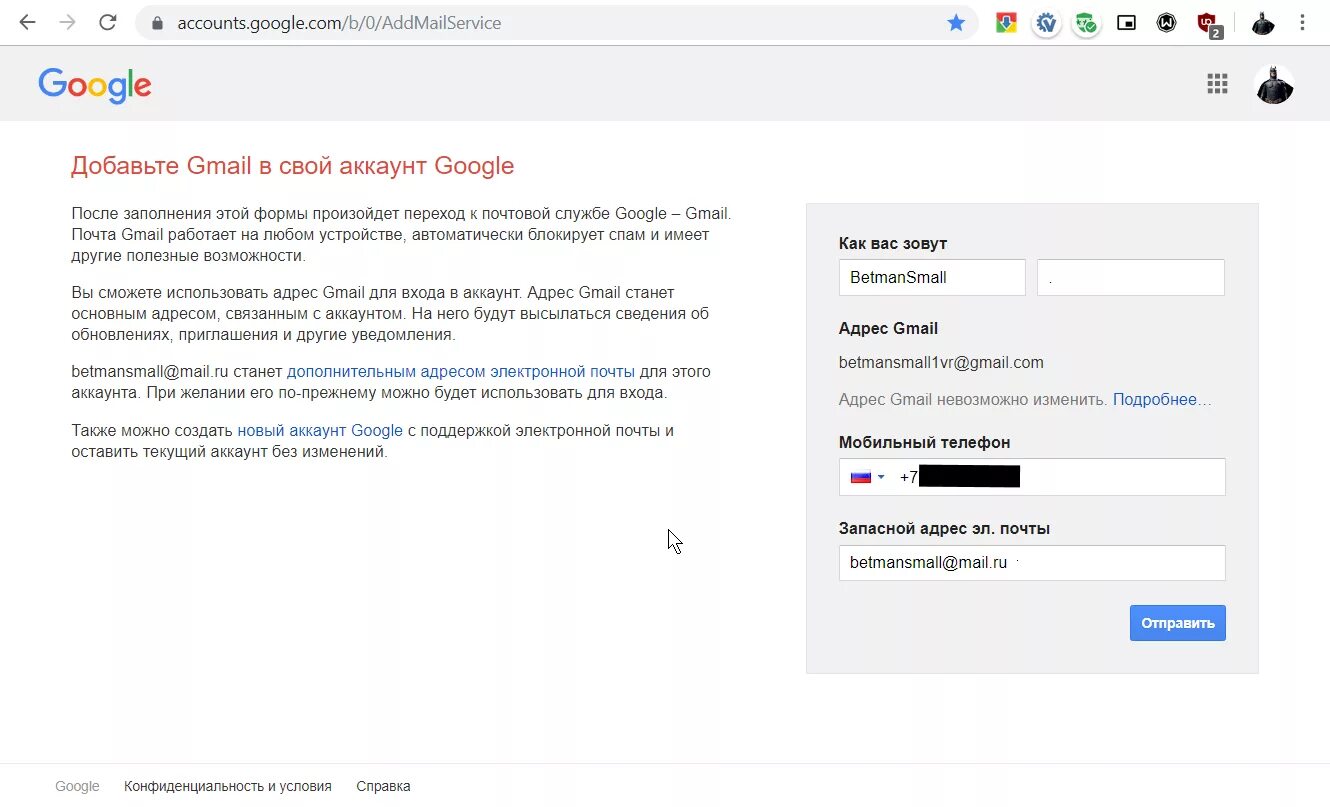
Task: Open the blue gear V extension
Action: tap(1047, 22)
